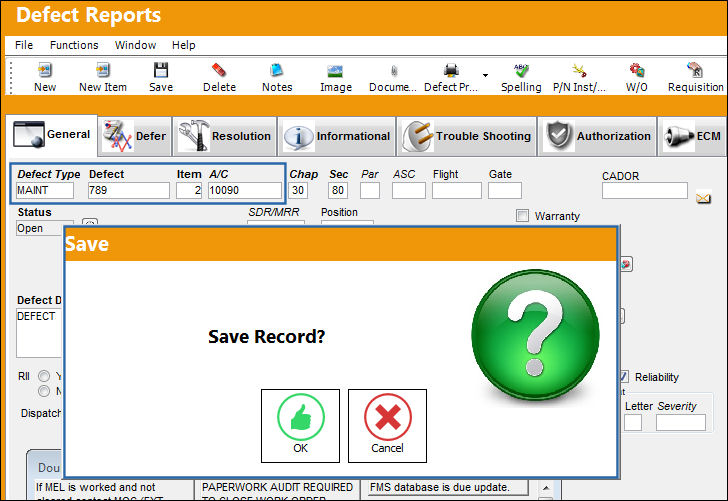This screenshot has height=501, width=728.
Task: Switch to the Trouble Shooting tab
Action: coord(467,136)
